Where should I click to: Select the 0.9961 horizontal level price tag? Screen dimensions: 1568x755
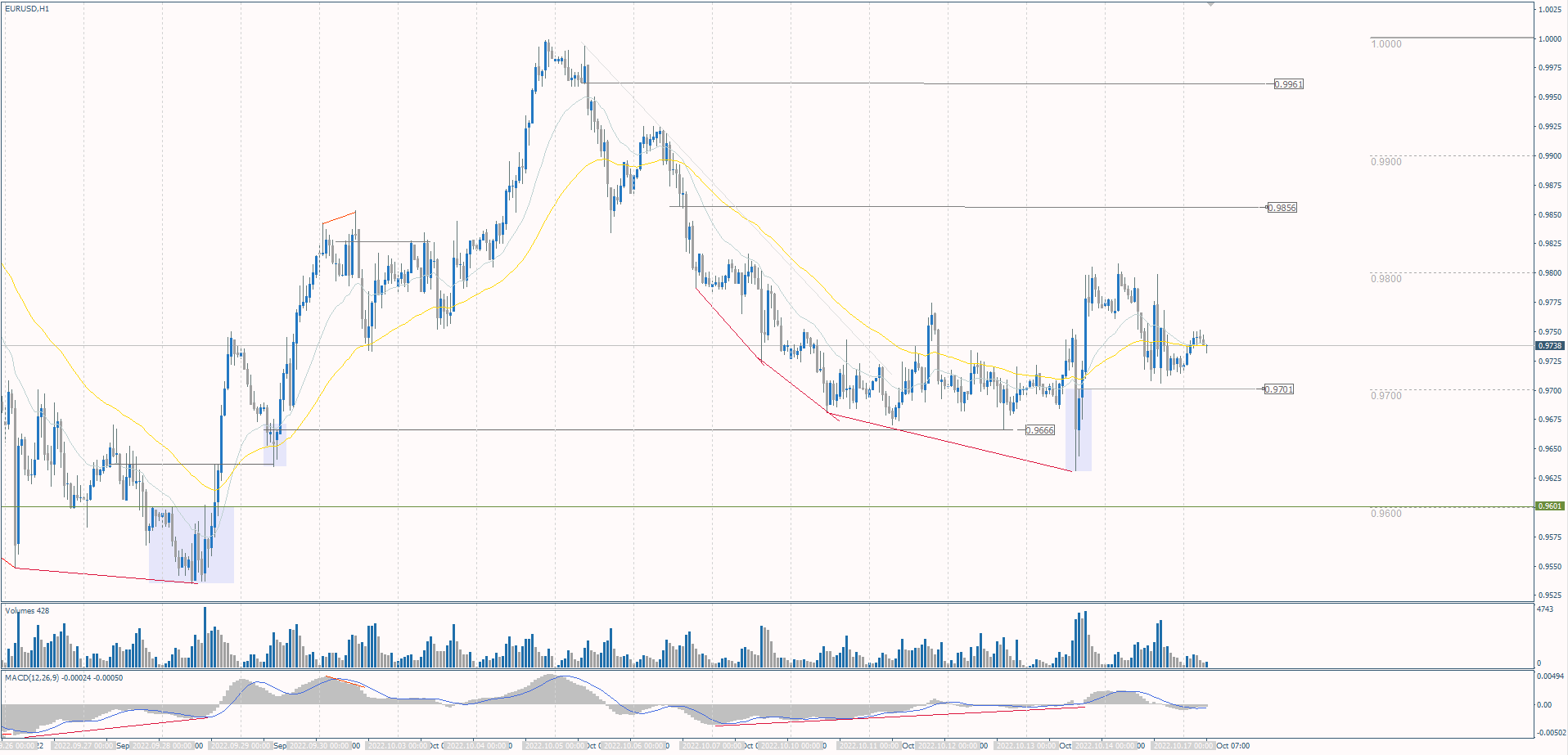point(1289,84)
